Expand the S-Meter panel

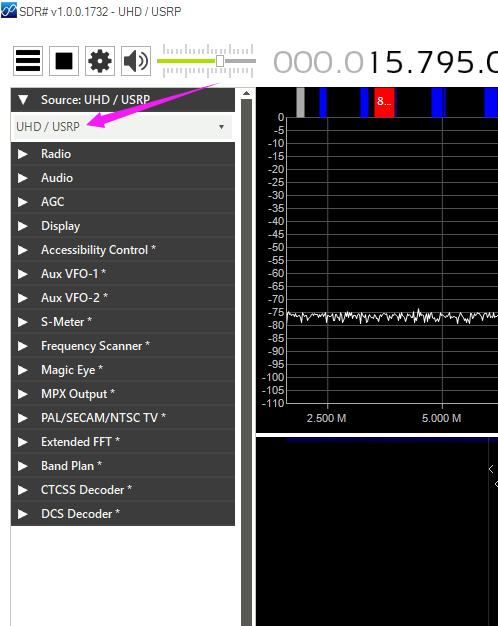[123, 322]
